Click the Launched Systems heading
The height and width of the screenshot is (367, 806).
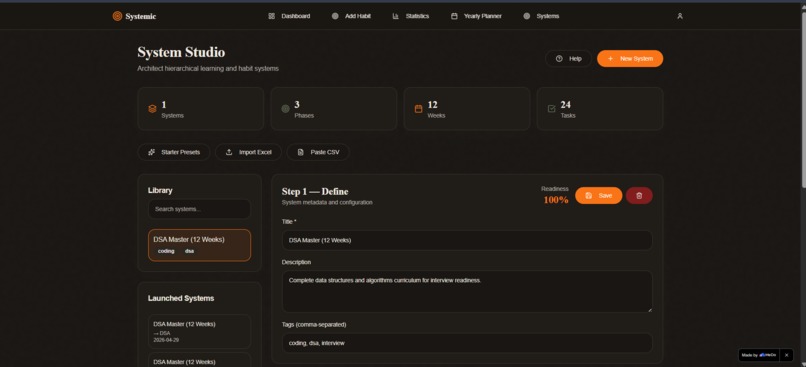[181, 298]
